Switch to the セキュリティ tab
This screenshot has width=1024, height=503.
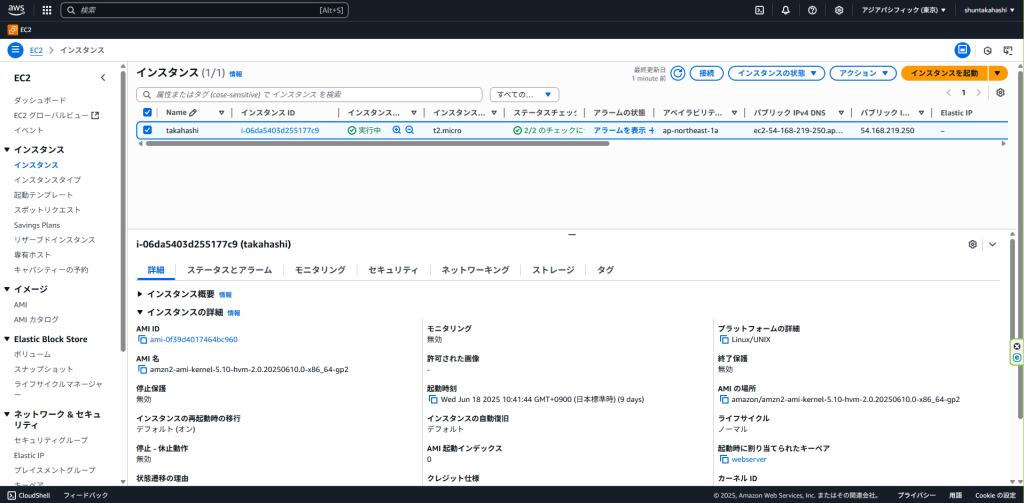(393, 270)
